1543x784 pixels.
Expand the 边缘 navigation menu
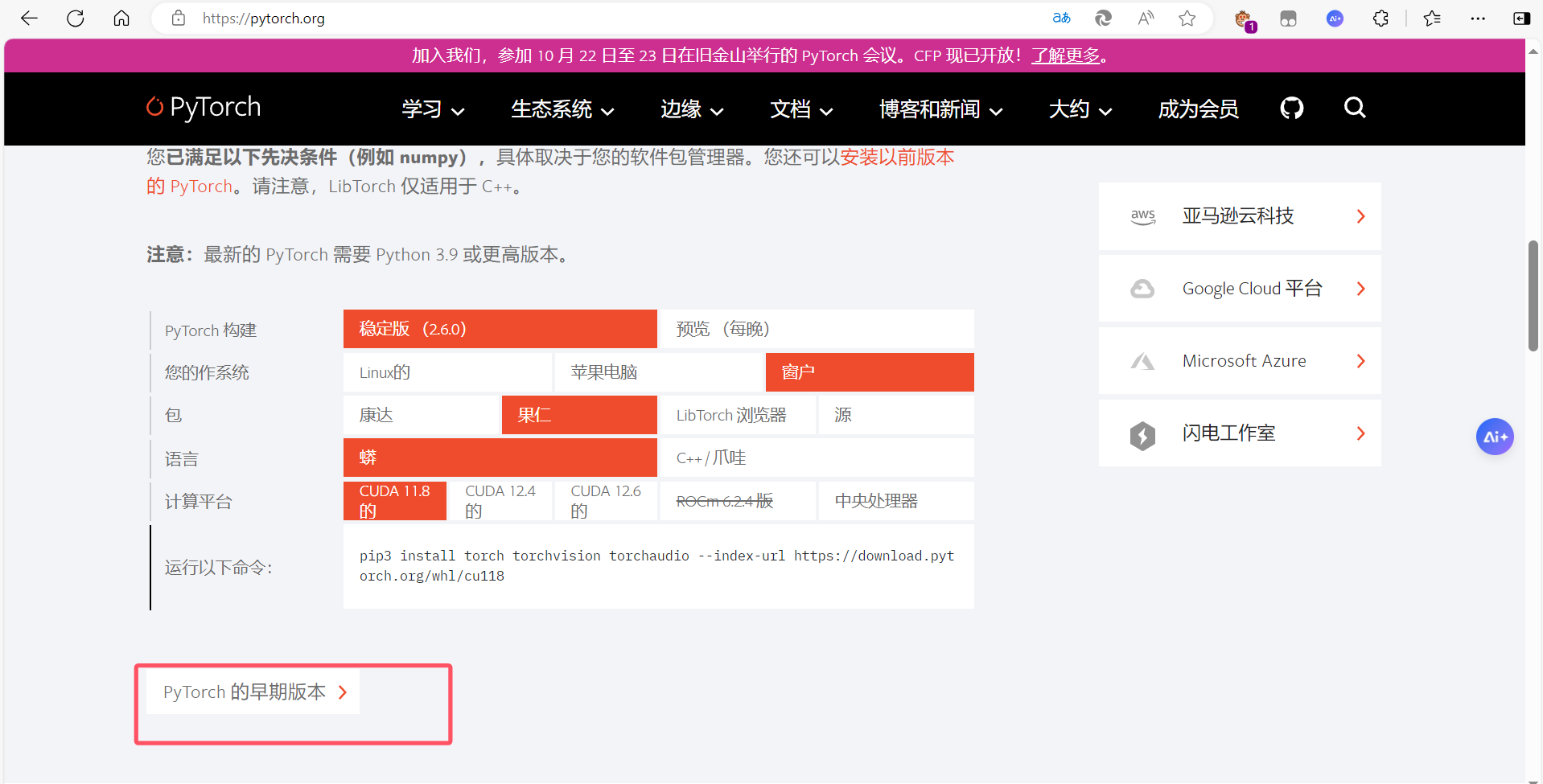(x=692, y=109)
